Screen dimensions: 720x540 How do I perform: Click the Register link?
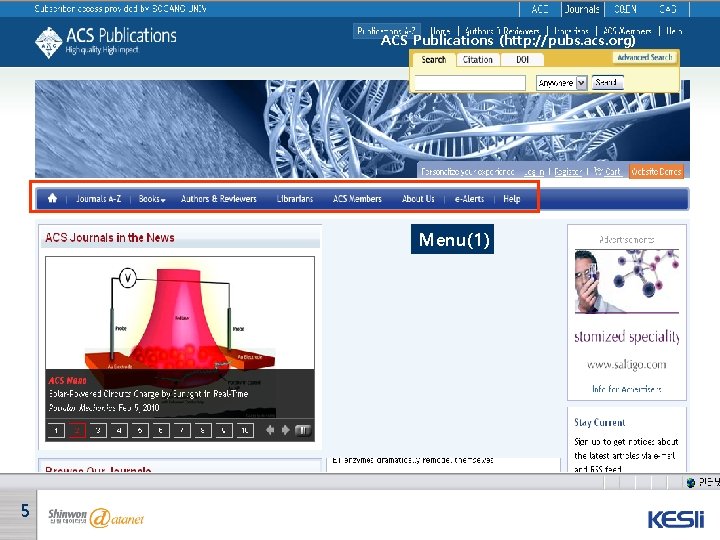click(568, 172)
